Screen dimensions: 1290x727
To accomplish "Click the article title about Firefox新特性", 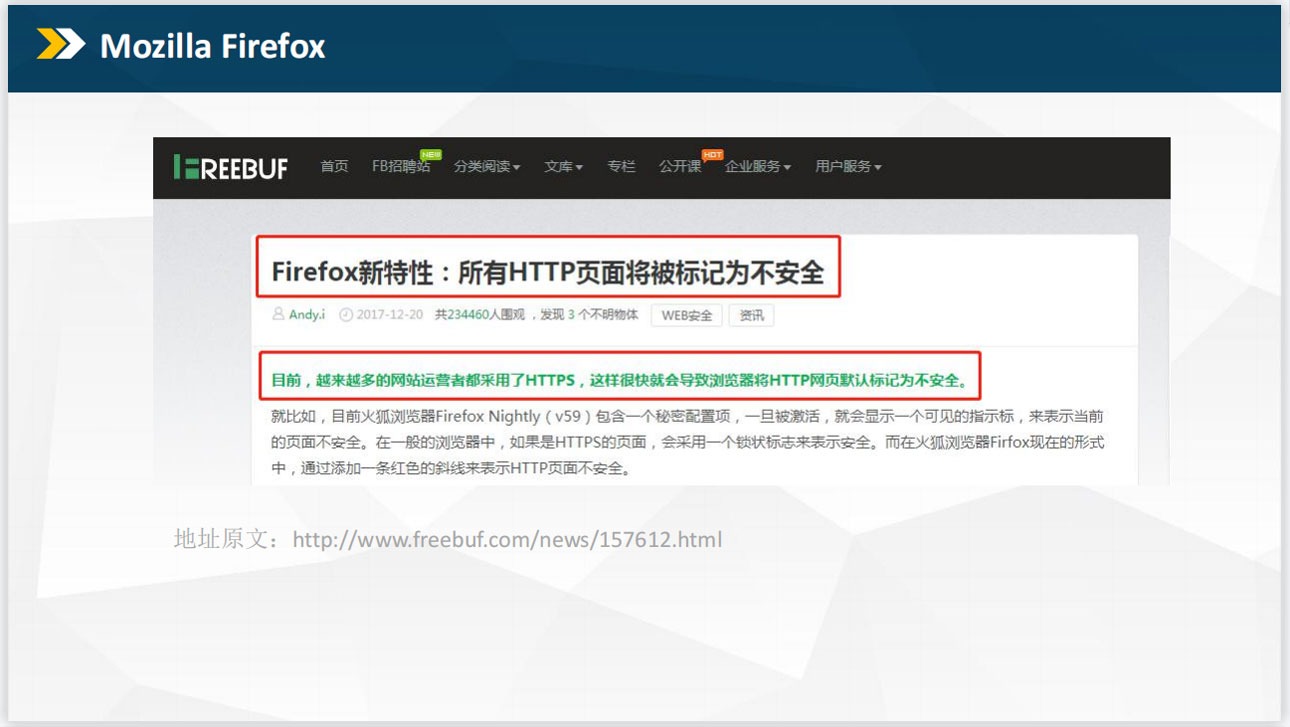I will coord(548,272).
